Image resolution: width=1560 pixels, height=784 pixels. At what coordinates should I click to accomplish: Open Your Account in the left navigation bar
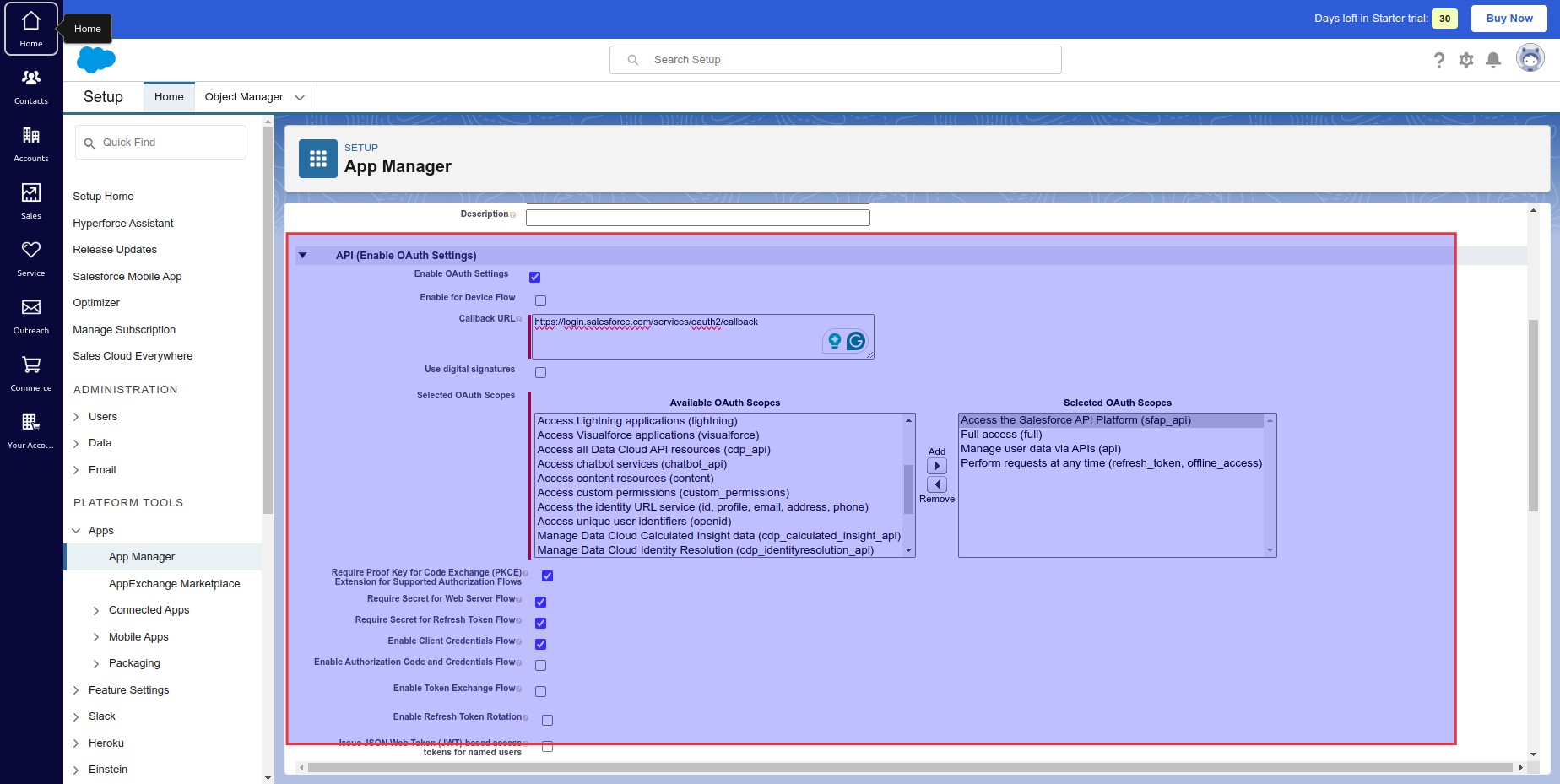point(31,430)
